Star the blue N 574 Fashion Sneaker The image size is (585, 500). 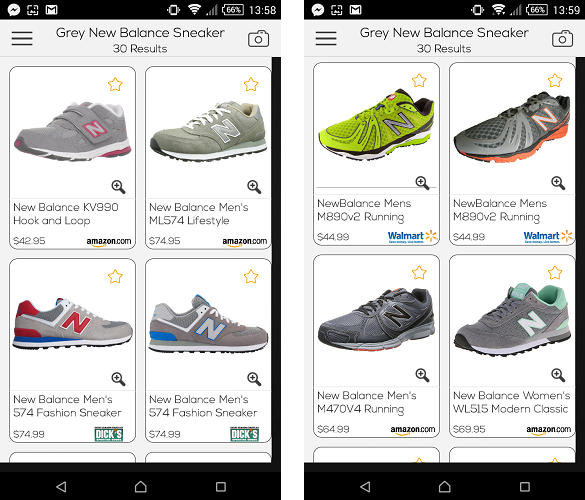point(251,276)
